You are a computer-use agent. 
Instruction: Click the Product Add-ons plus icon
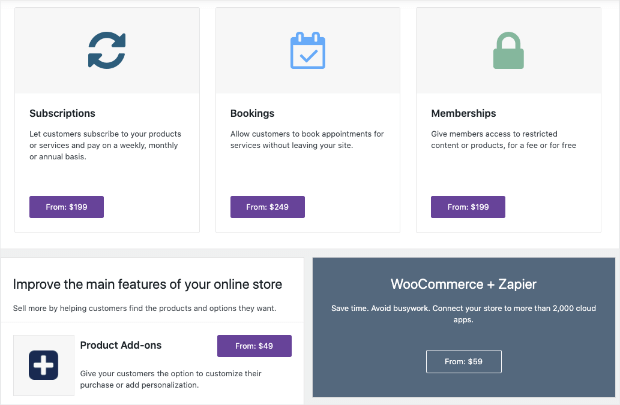pyautogui.click(x=43, y=365)
